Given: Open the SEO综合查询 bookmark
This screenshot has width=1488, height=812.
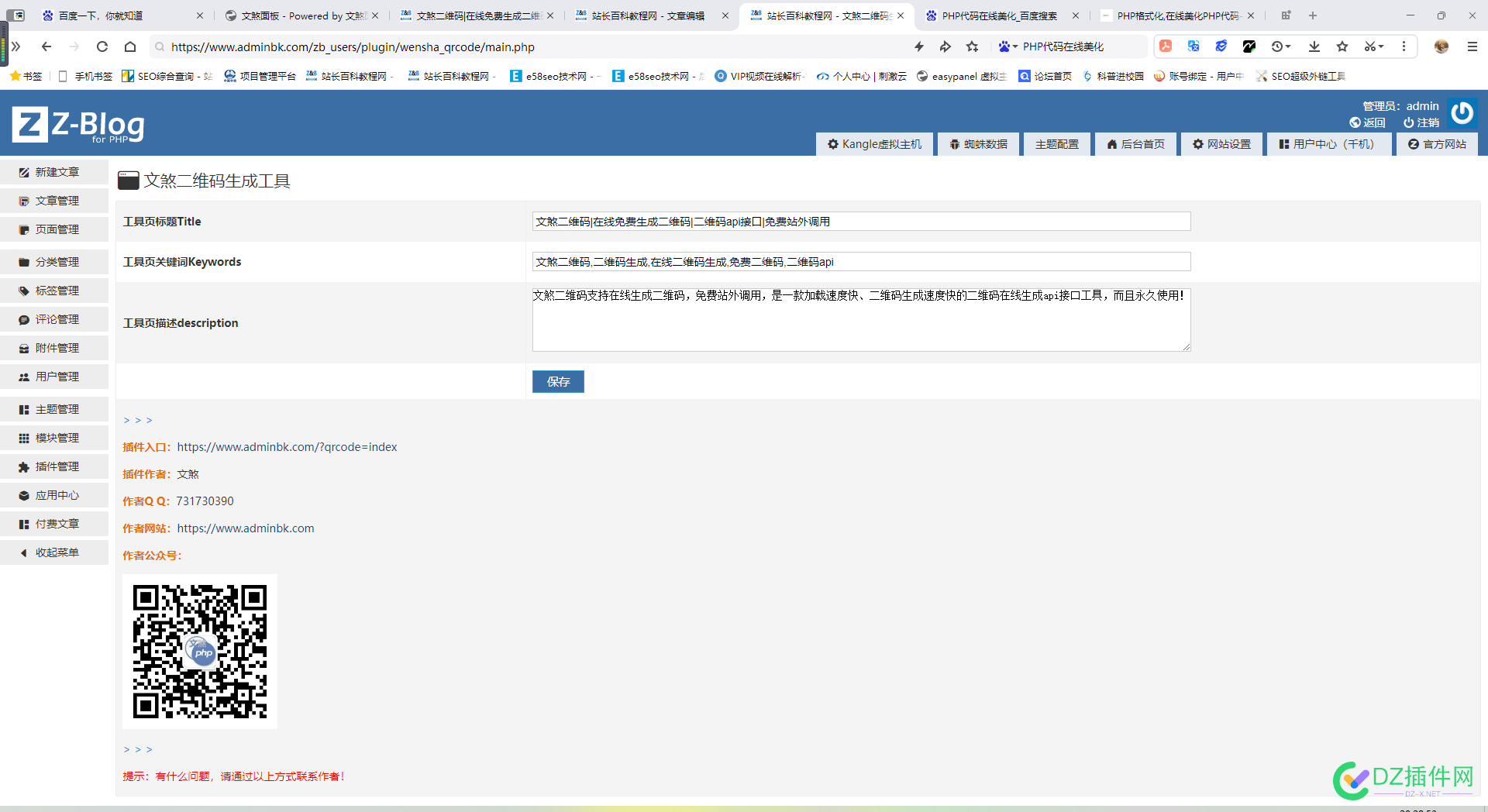Looking at the screenshot, I should [x=167, y=76].
